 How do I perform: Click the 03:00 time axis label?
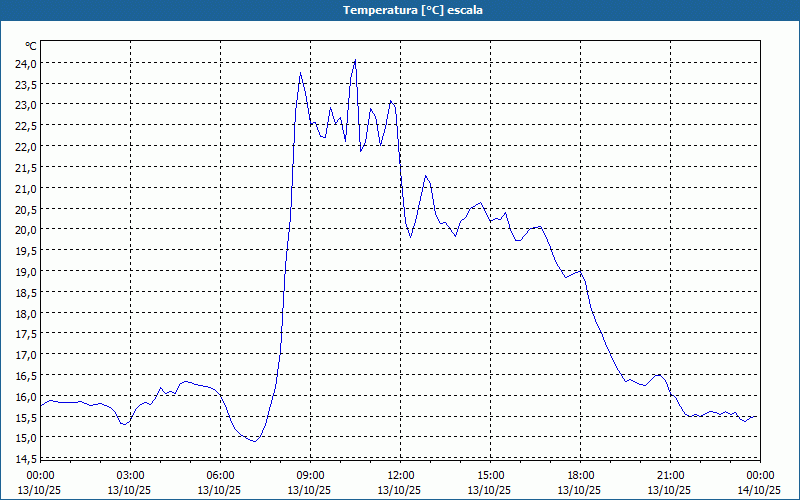click(130, 476)
